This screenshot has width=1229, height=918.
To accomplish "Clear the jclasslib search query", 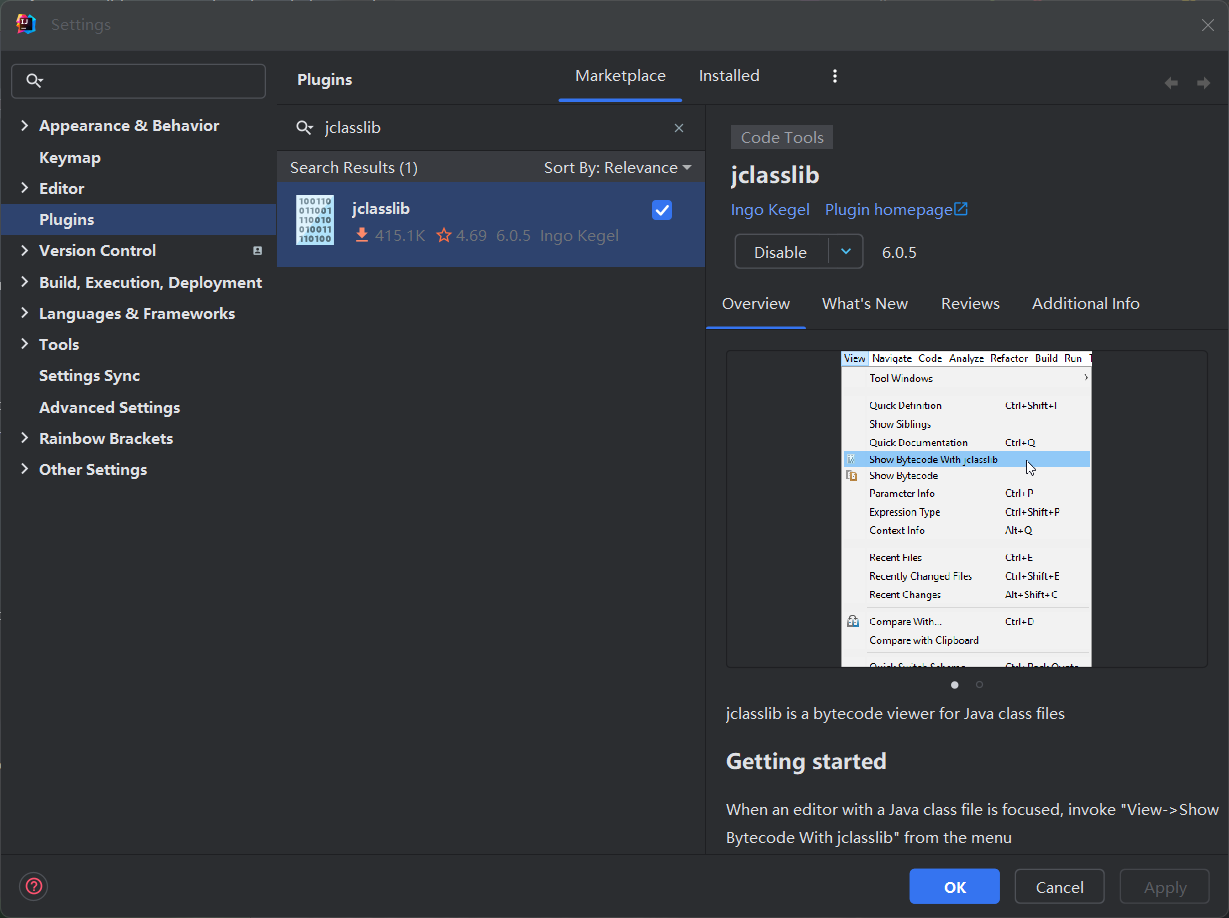I will (x=679, y=128).
